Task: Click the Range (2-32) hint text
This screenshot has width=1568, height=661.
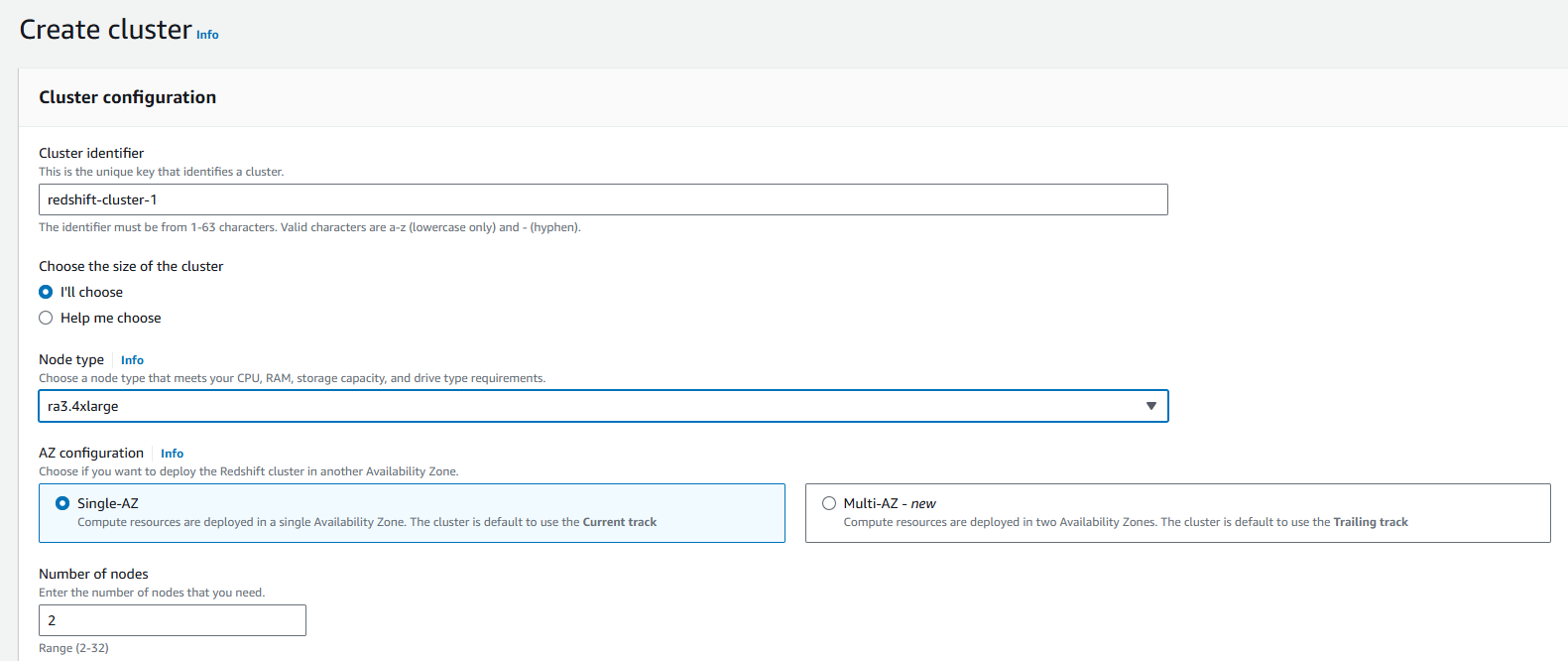Action: pos(73,648)
